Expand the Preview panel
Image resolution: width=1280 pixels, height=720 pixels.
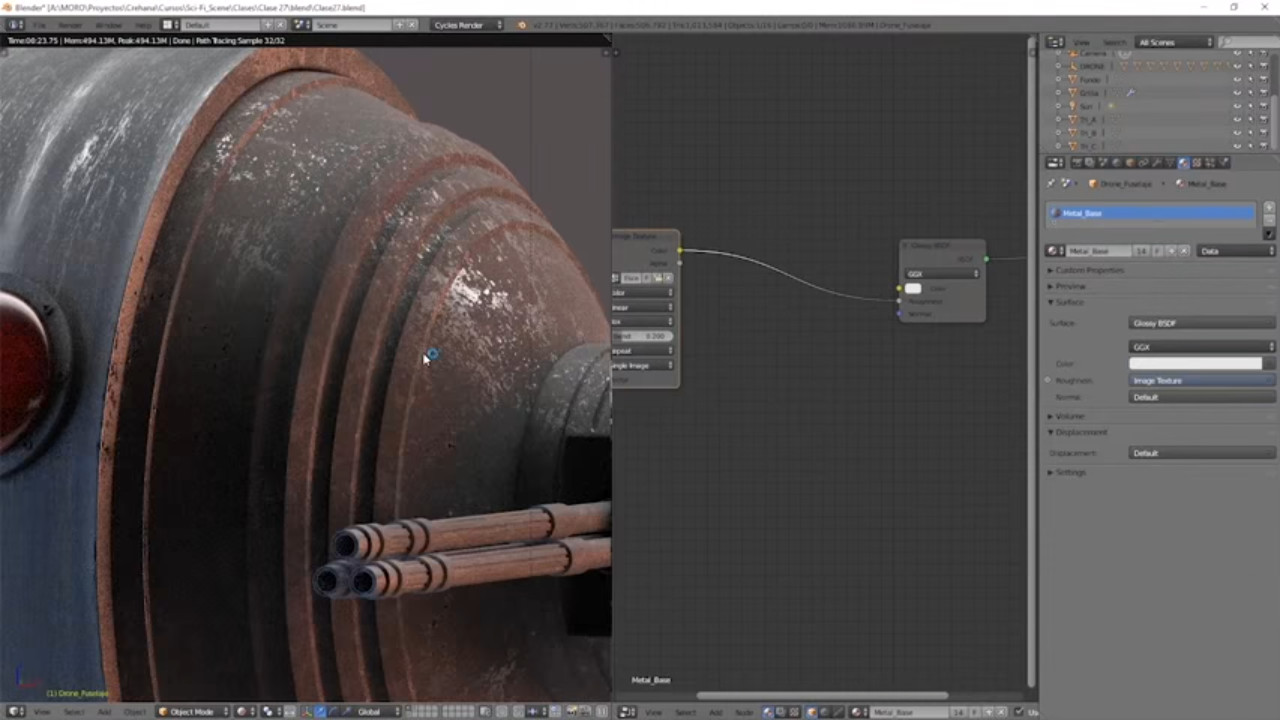pos(1070,286)
